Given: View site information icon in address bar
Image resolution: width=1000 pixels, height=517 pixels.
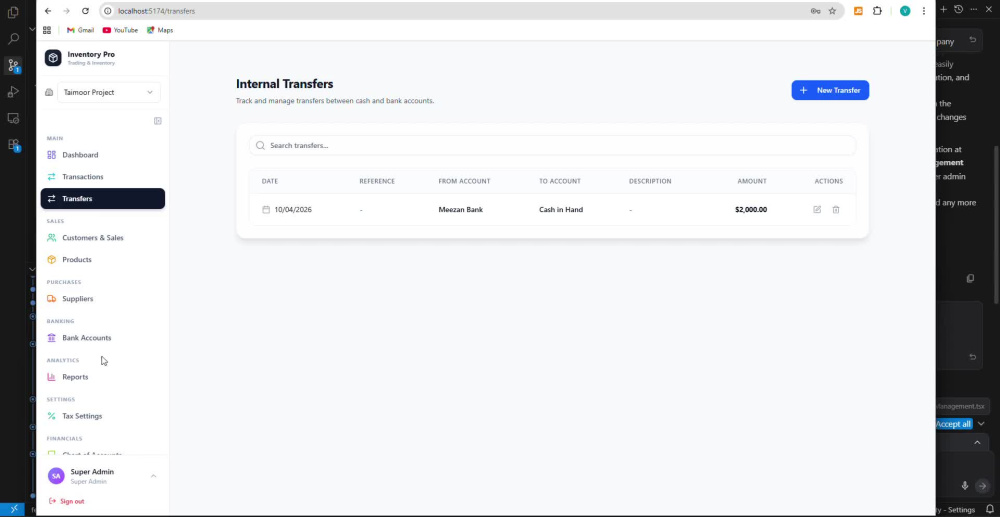Looking at the screenshot, I should [x=108, y=11].
